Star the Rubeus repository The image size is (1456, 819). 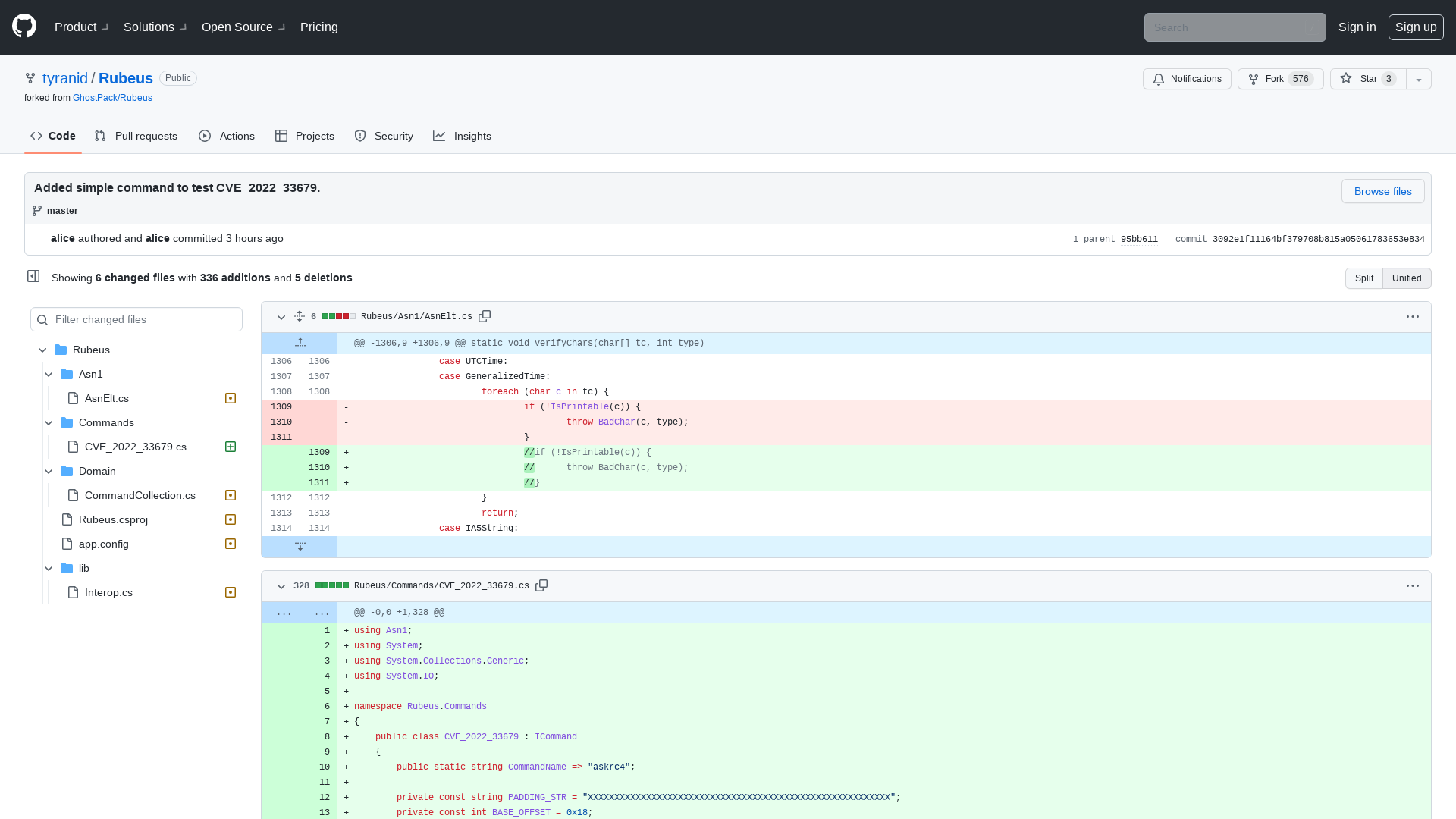(x=1367, y=79)
